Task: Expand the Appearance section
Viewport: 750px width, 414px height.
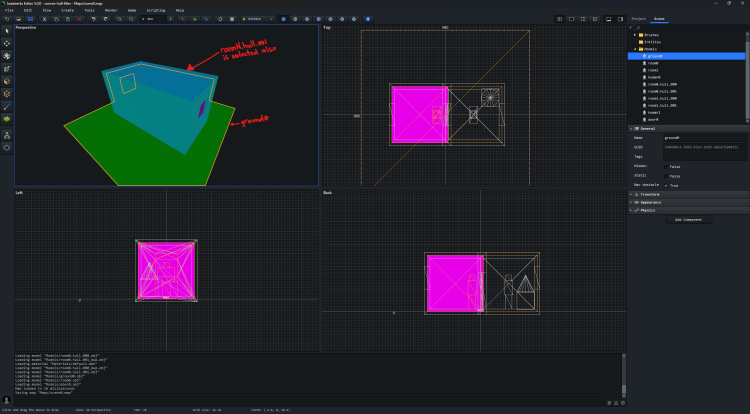Action: [650, 202]
